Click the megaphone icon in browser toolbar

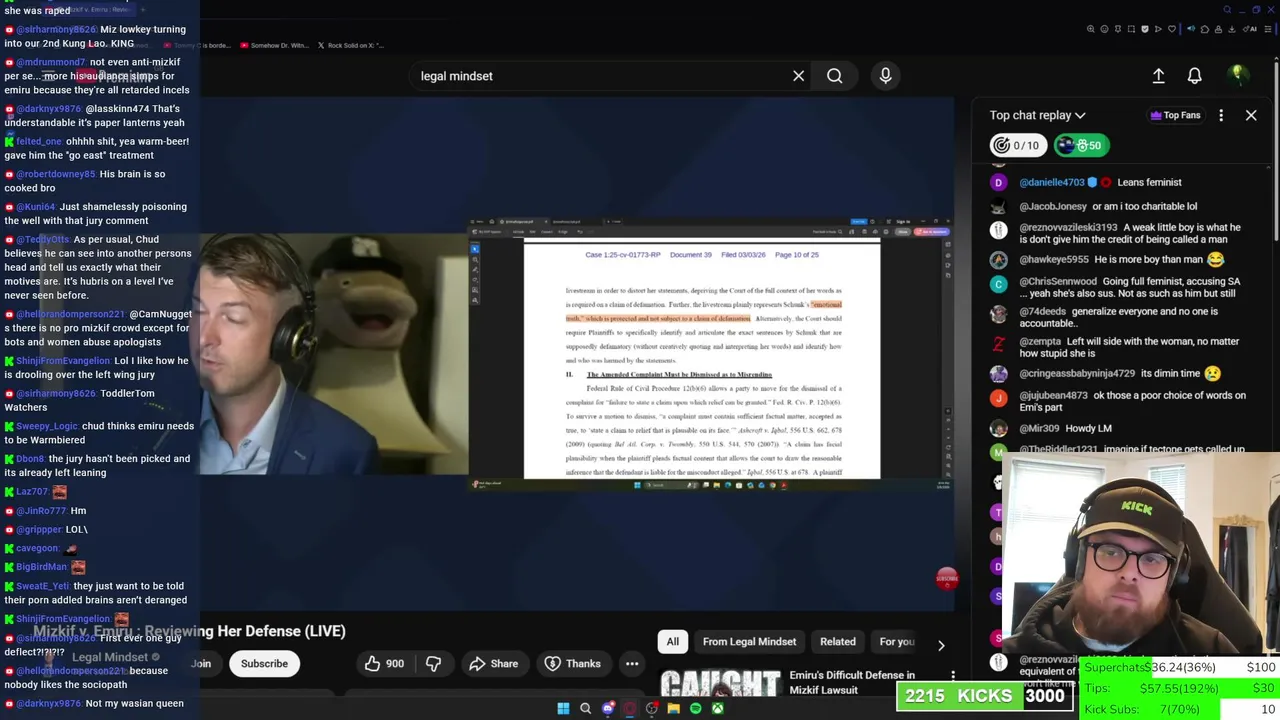point(1191,29)
